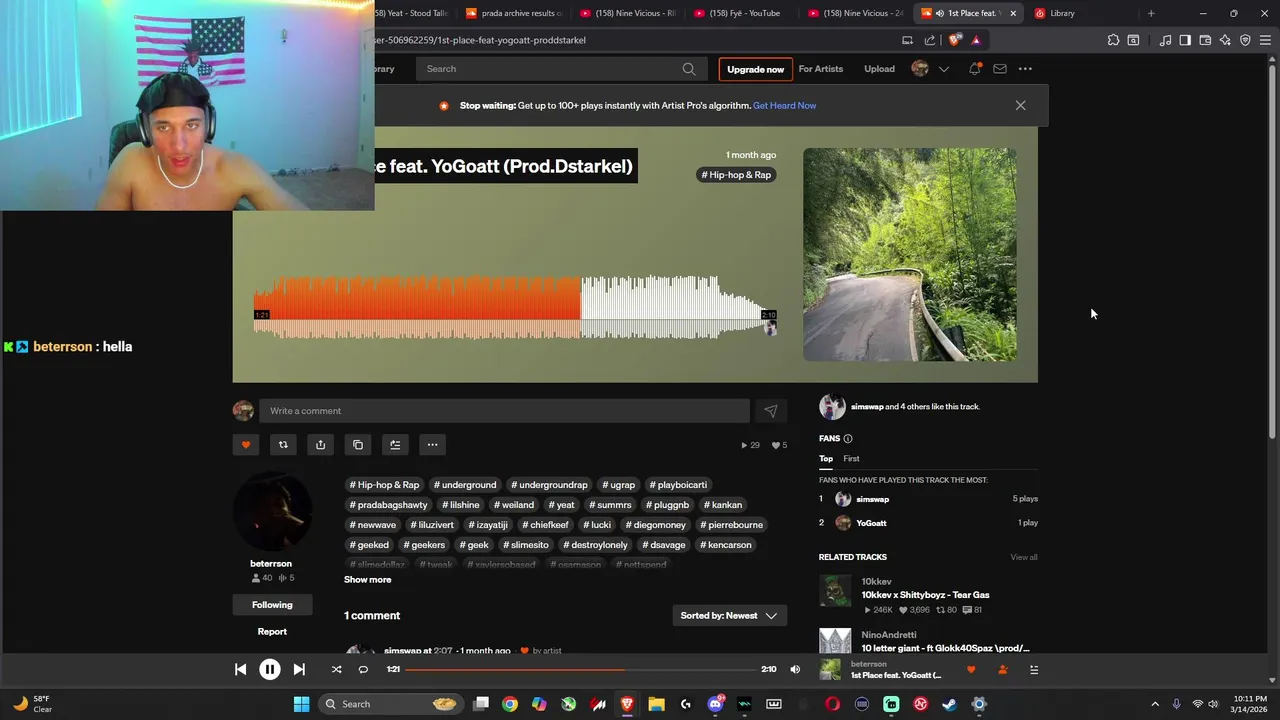Like the track in the player bar
Image resolution: width=1280 pixels, height=720 pixels.
point(970,670)
